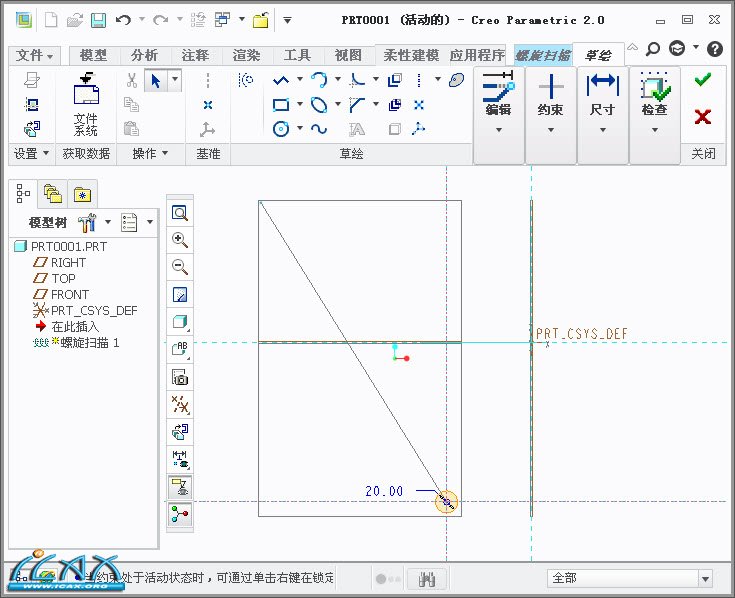
Task: Open the Display Style cube icon
Action: click(x=180, y=322)
